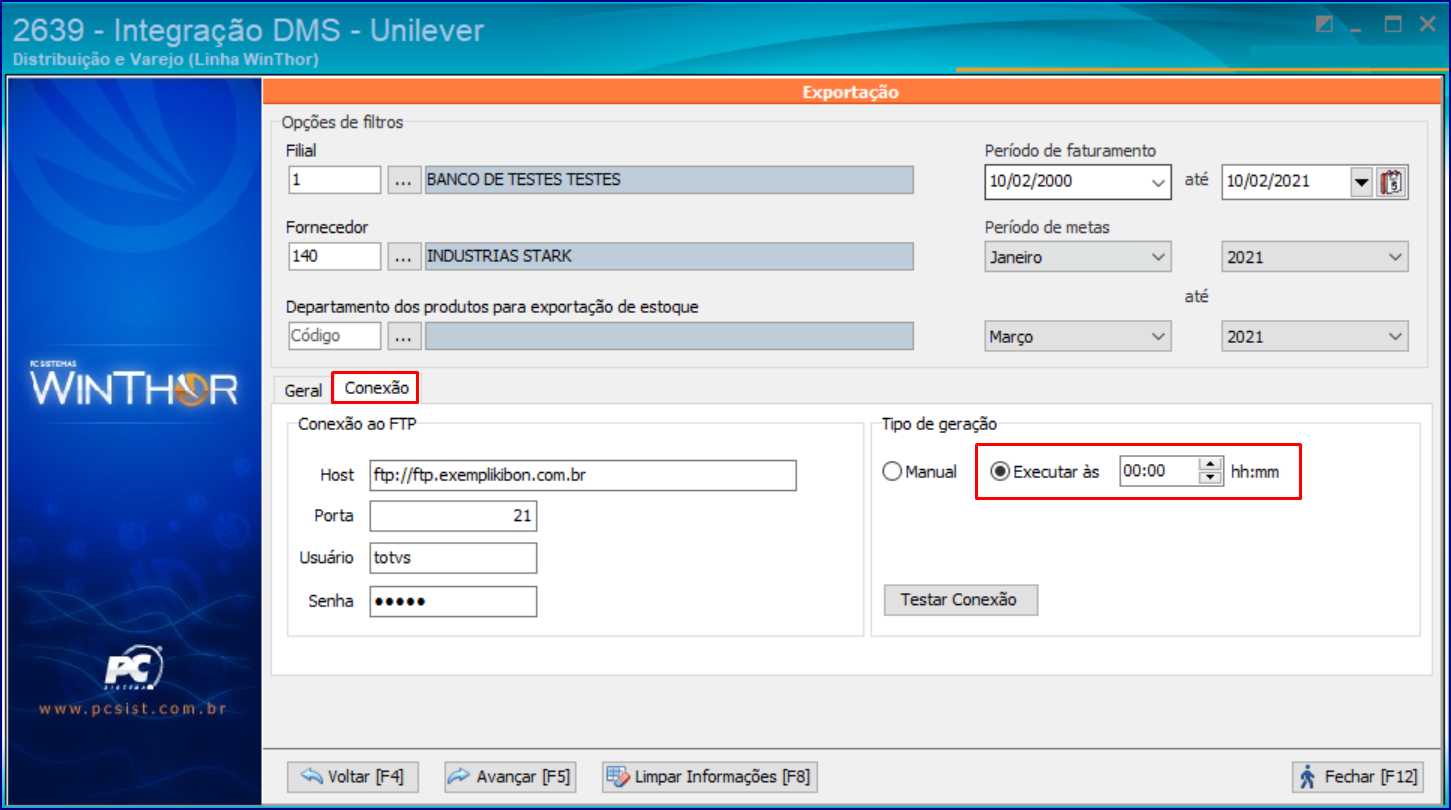Open the Janeiro month dropdown
The height and width of the screenshot is (810, 1451).
[x=1077, y=257]
